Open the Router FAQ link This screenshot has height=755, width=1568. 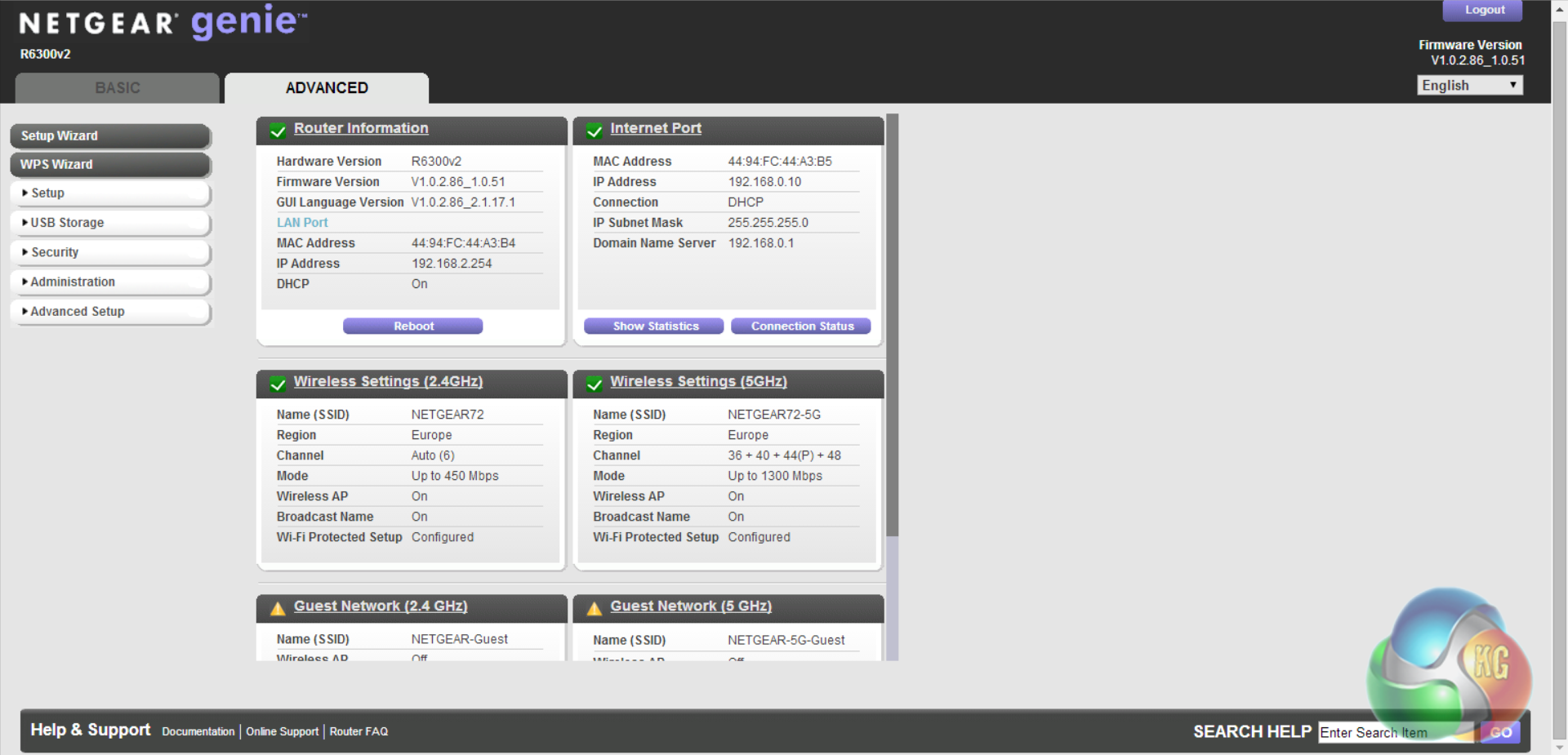[x=359, y=731]
